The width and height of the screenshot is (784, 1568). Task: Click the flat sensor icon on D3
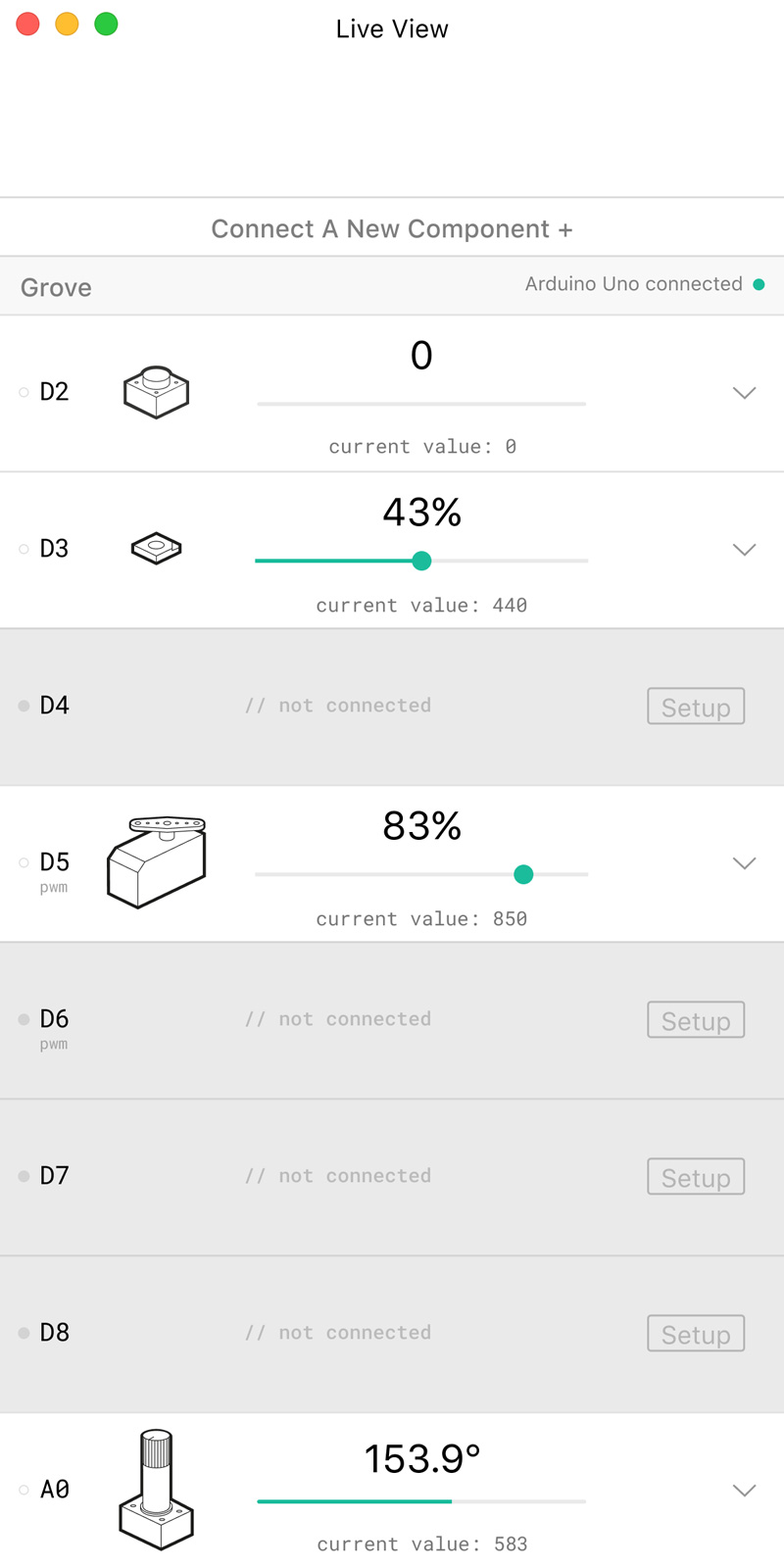[156, 548]
